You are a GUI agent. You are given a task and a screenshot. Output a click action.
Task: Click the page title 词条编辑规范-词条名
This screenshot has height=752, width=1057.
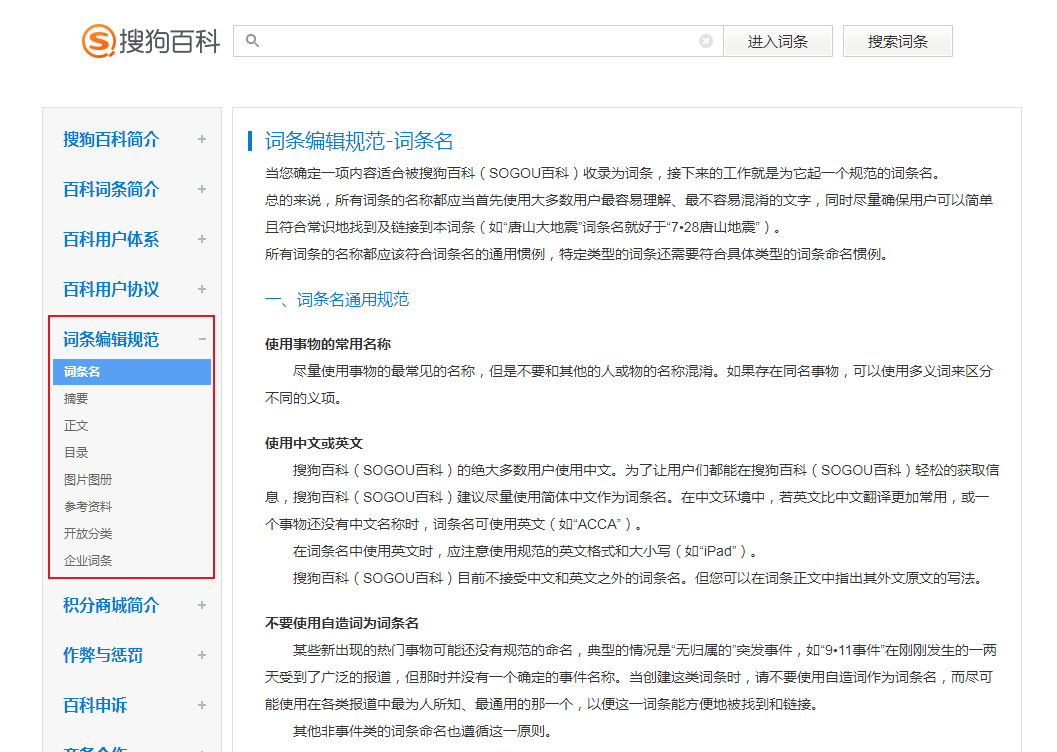coord(359,141)
